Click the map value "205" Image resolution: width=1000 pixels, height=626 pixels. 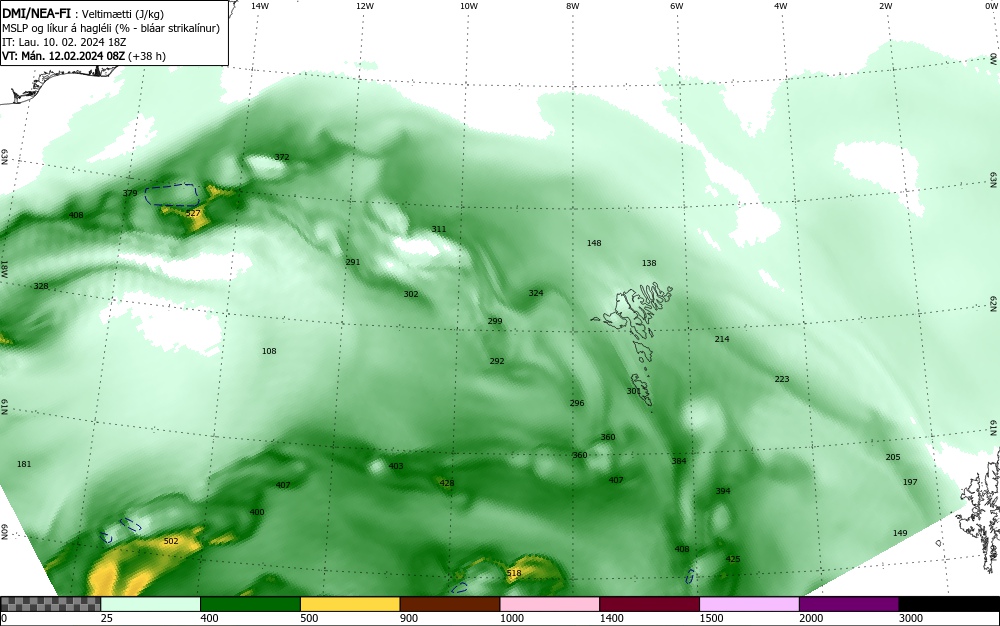click(x=893, y=458)
